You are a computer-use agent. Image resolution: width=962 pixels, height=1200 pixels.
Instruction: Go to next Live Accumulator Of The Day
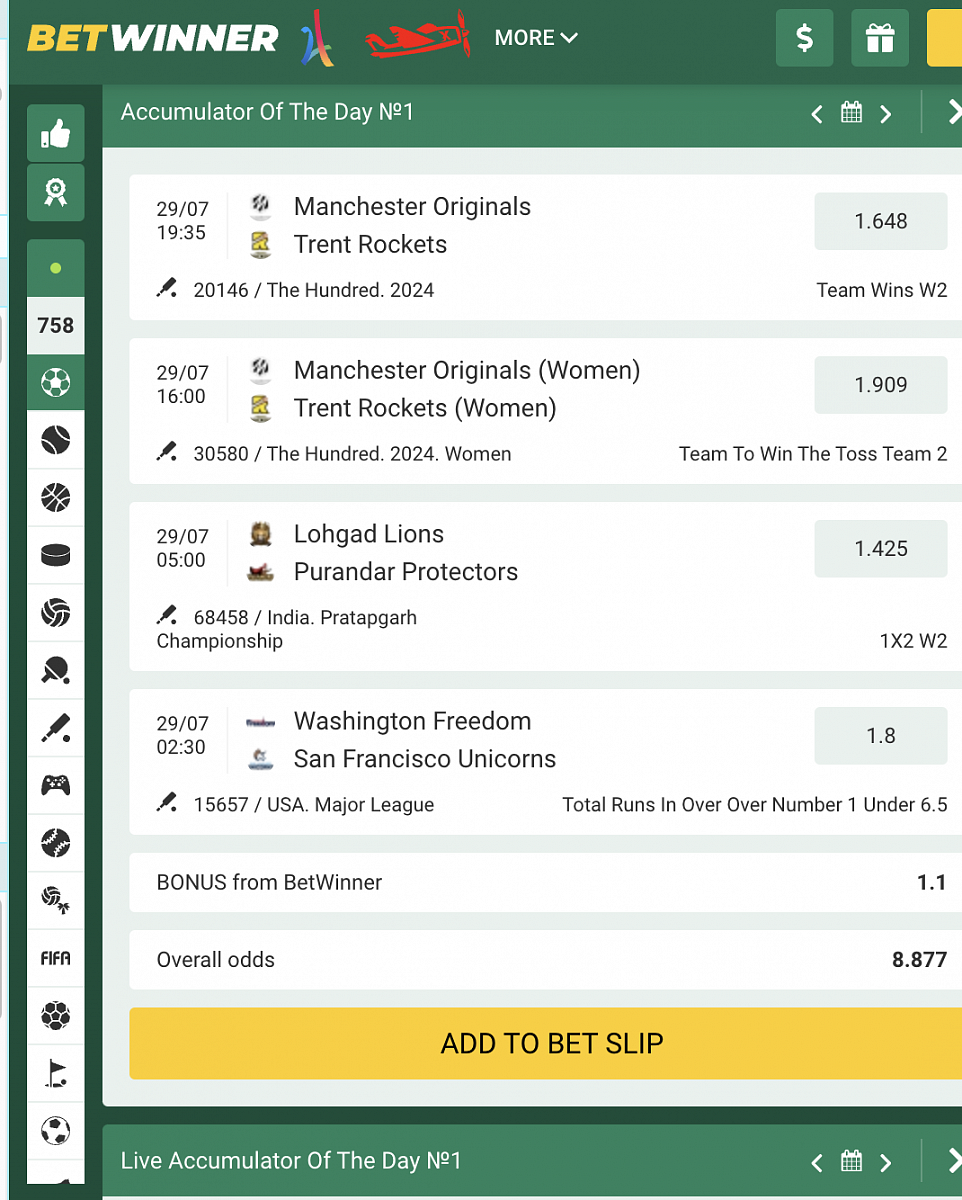[x=885, y=1162]
